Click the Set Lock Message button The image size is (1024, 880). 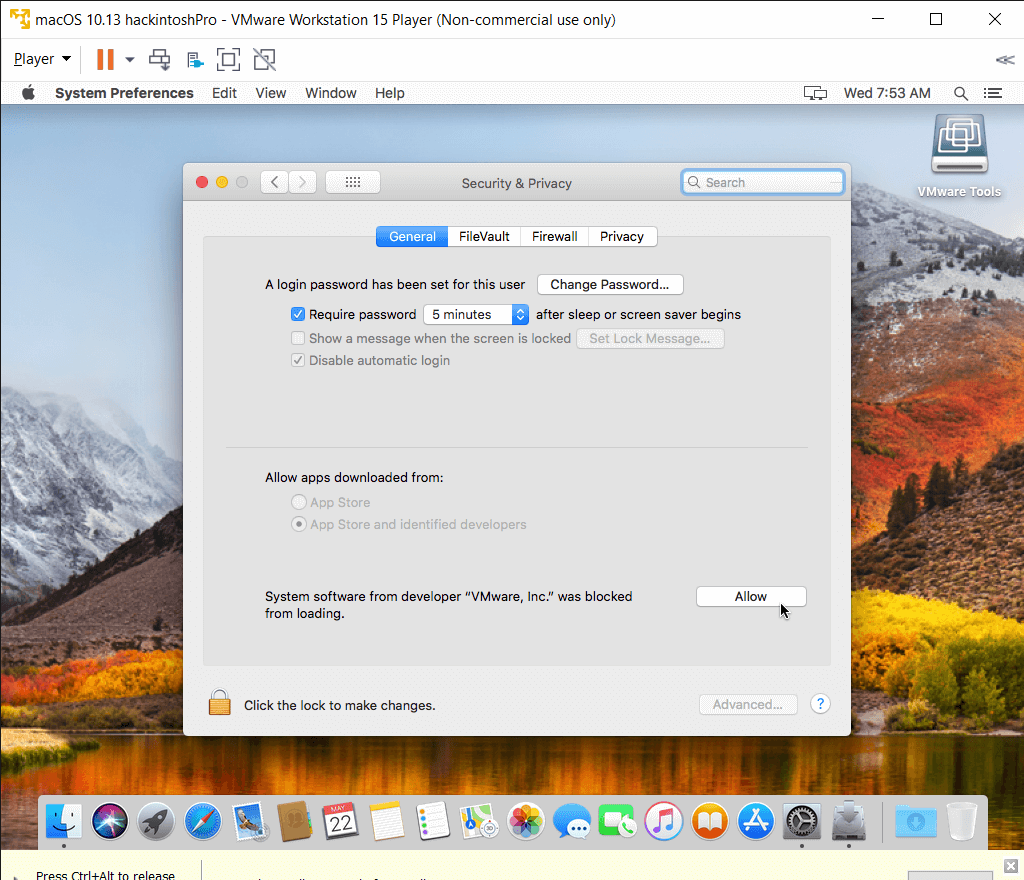click(x=650, y=338)
